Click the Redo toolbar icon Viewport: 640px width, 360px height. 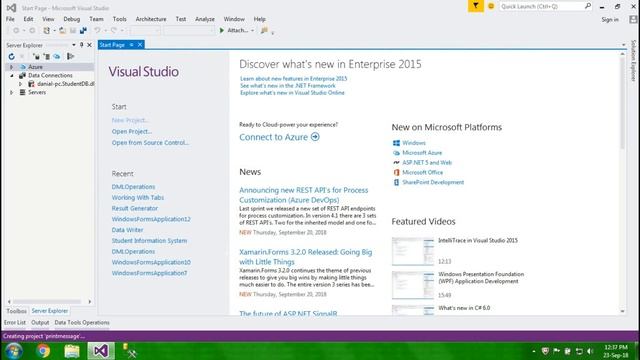click(114, 30)
